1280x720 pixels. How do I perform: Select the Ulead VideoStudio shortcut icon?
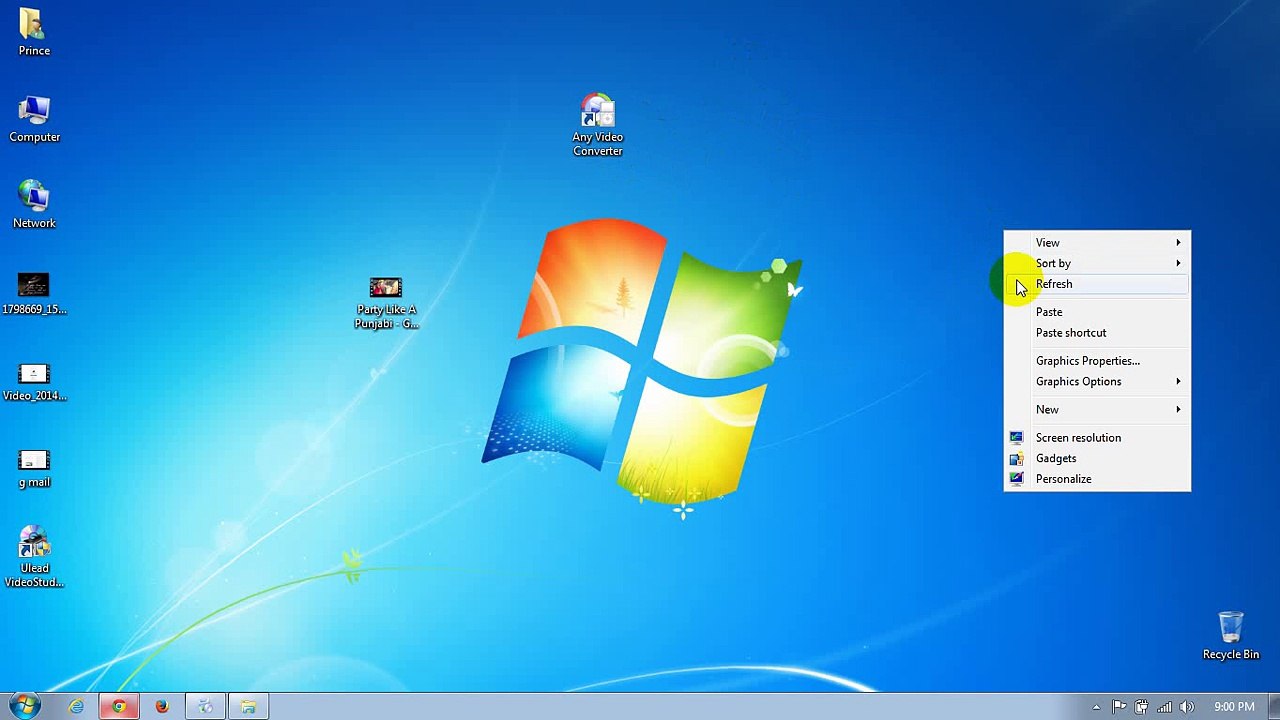tap(34, 556)
